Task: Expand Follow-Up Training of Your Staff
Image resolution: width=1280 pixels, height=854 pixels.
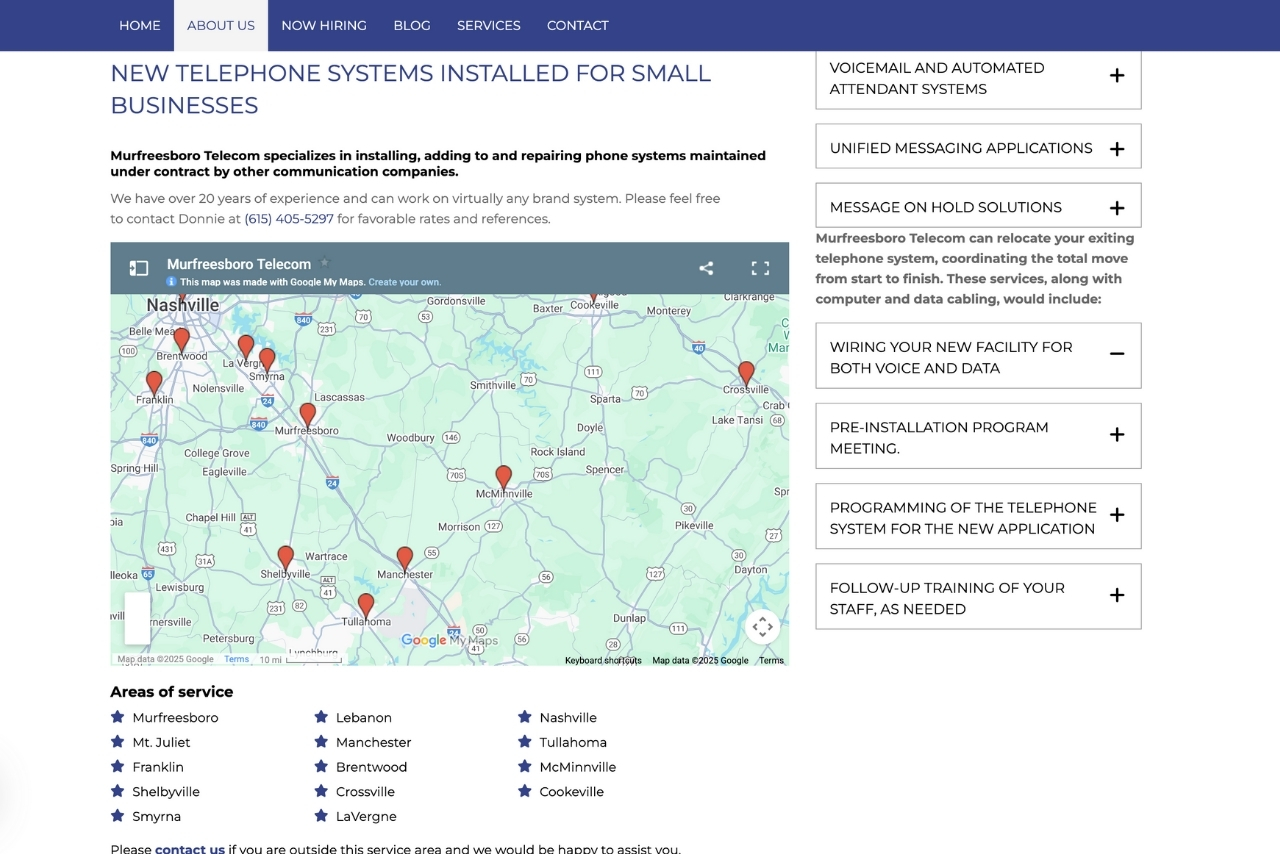Action: tap(1117, 595)
